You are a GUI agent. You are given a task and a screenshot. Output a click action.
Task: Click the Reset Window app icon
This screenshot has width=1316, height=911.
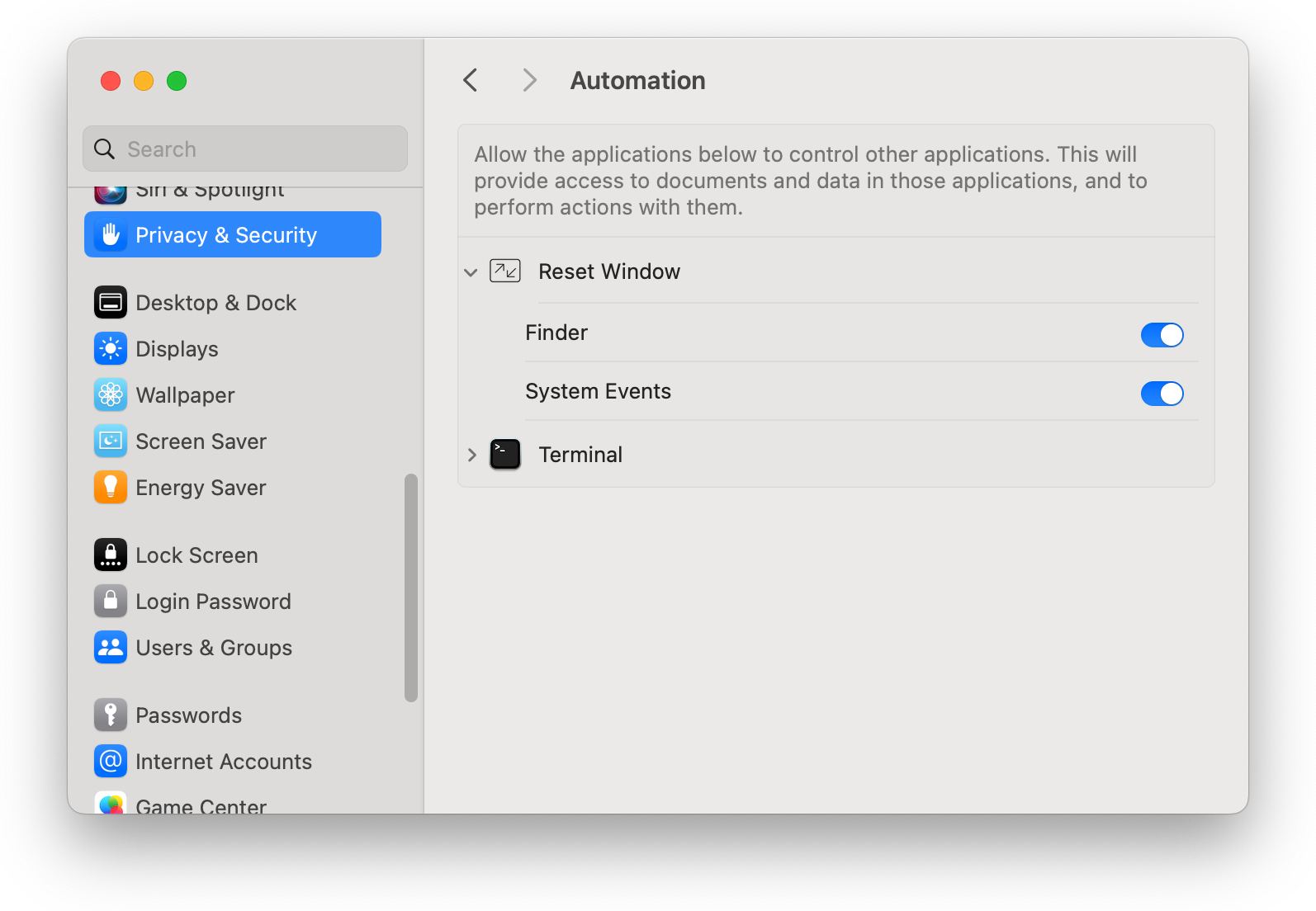(x=505, y=271)
